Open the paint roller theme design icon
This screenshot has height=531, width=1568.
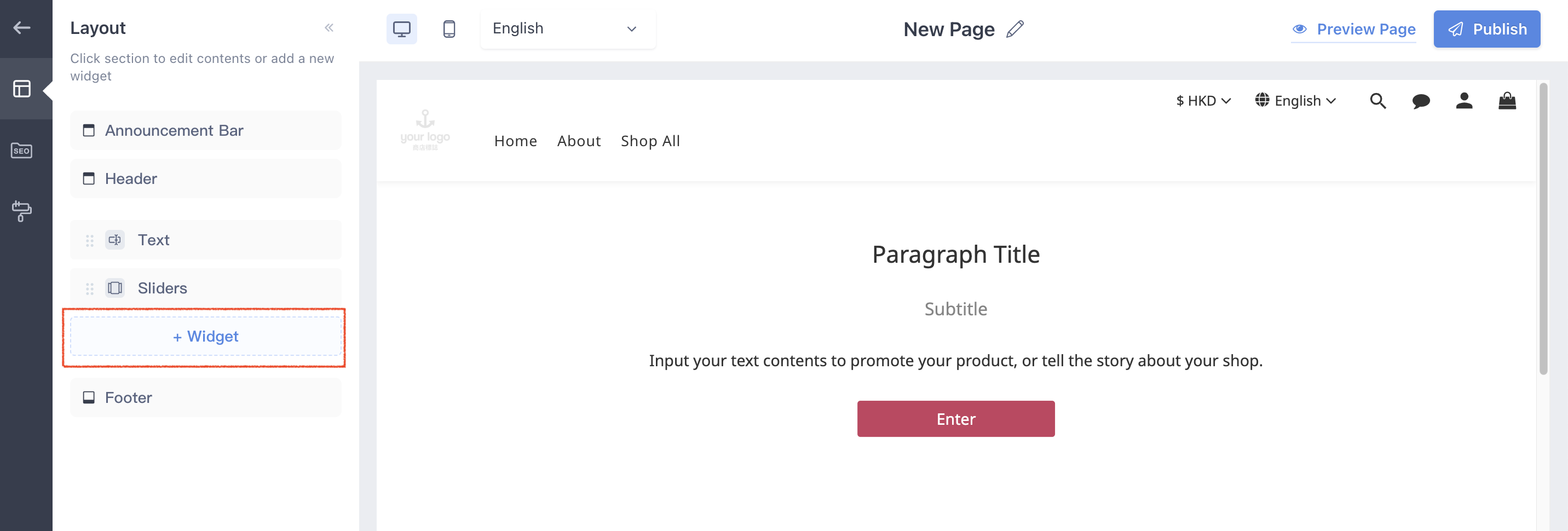pyautogui.click(x=22, y=211)
